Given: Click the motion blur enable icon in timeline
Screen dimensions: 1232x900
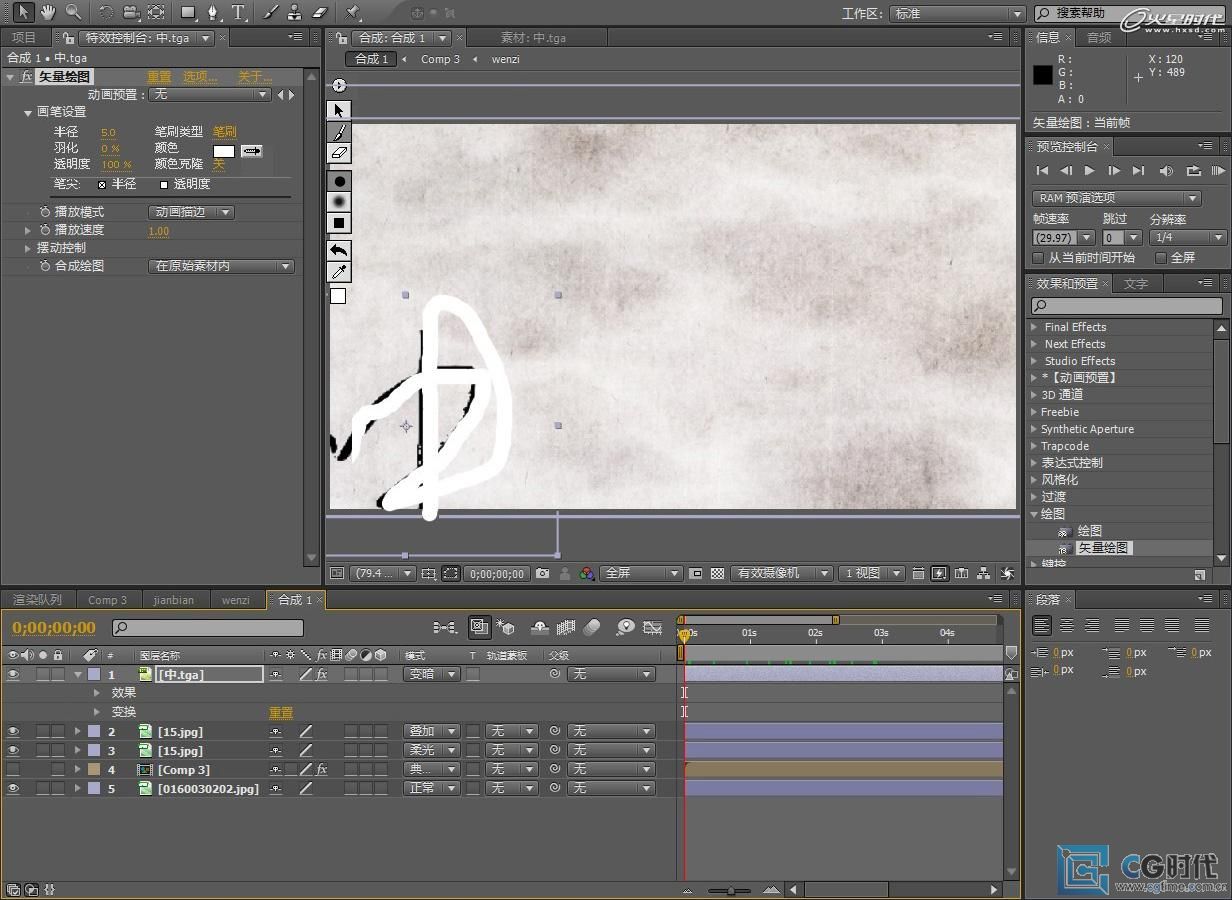Looking at the screenshot, I should point(592,627).
